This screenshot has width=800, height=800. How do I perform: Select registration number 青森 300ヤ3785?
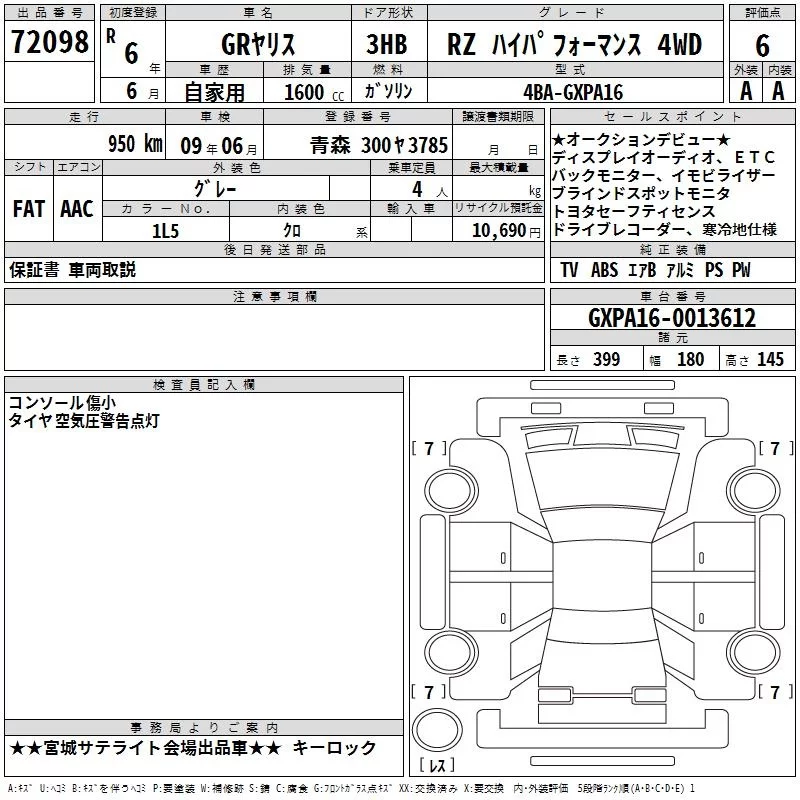[x=379, y=145]
